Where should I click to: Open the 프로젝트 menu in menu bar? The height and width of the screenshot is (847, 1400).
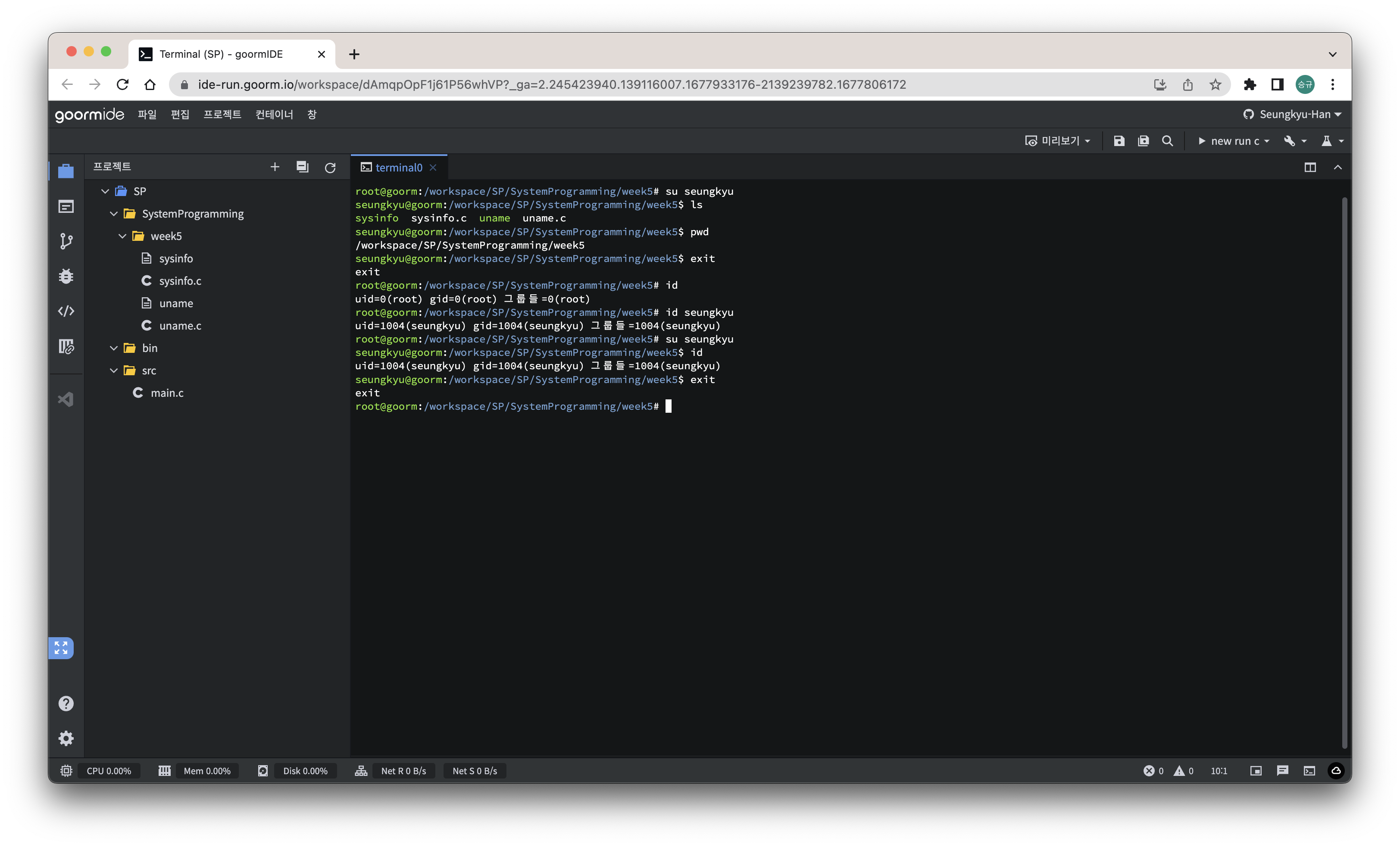[222, 115]
